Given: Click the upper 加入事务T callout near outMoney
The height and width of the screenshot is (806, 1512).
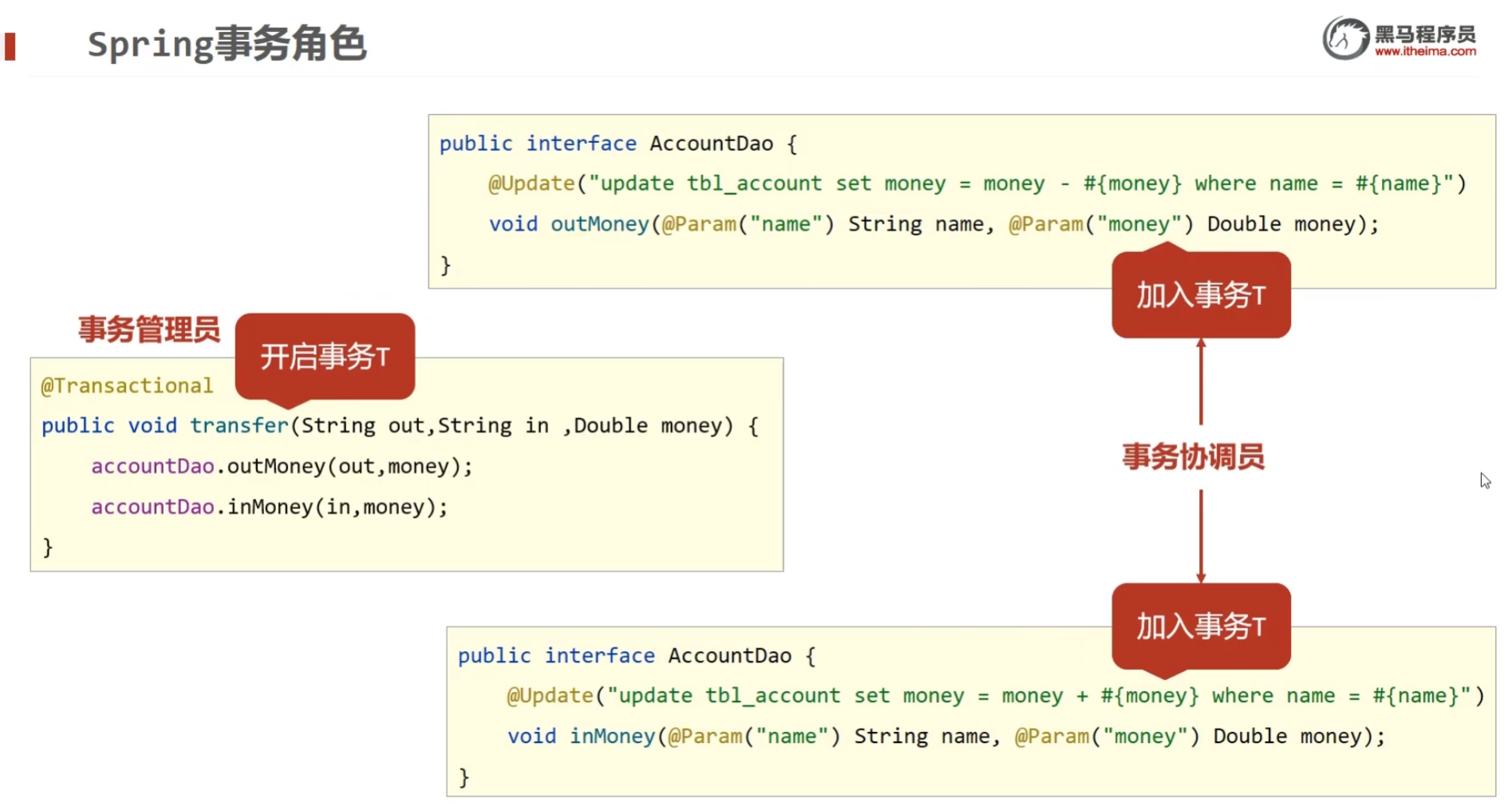Looking at the screenshot, I should pos(1201,294).
